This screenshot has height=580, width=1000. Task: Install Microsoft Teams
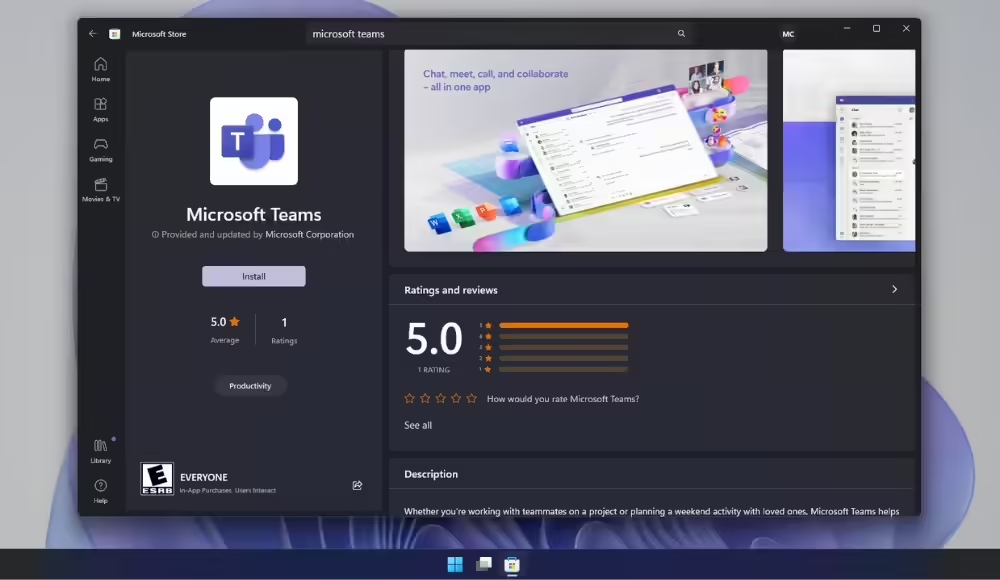tap(253, 276)
